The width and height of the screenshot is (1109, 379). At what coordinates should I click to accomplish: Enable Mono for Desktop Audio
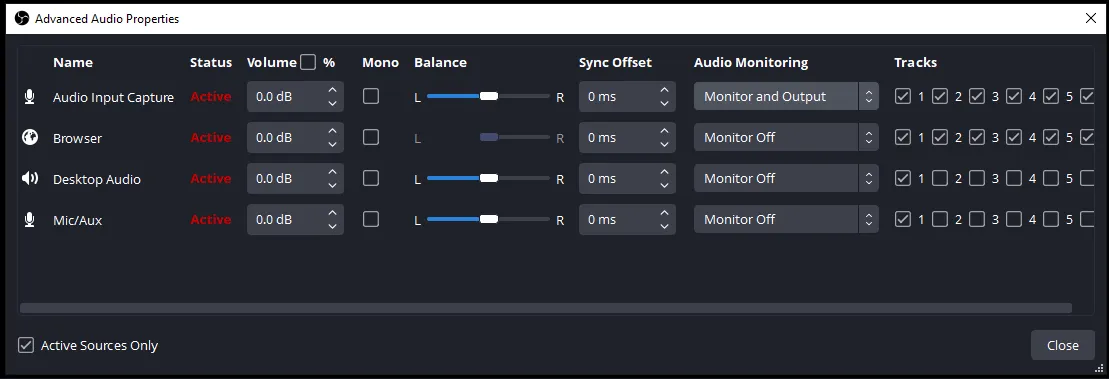(371, 178)
